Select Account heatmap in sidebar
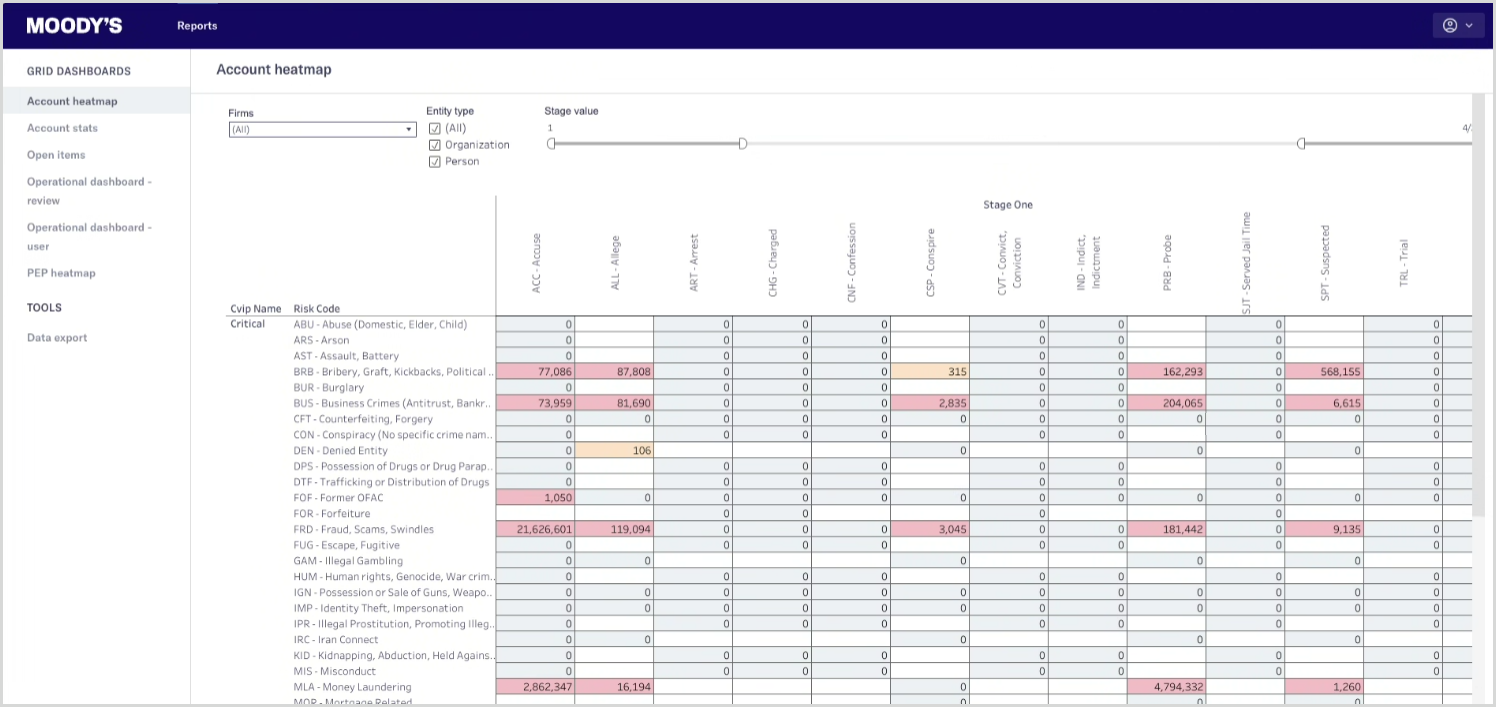Screen dimensions: 1496x707 [72, 101]
